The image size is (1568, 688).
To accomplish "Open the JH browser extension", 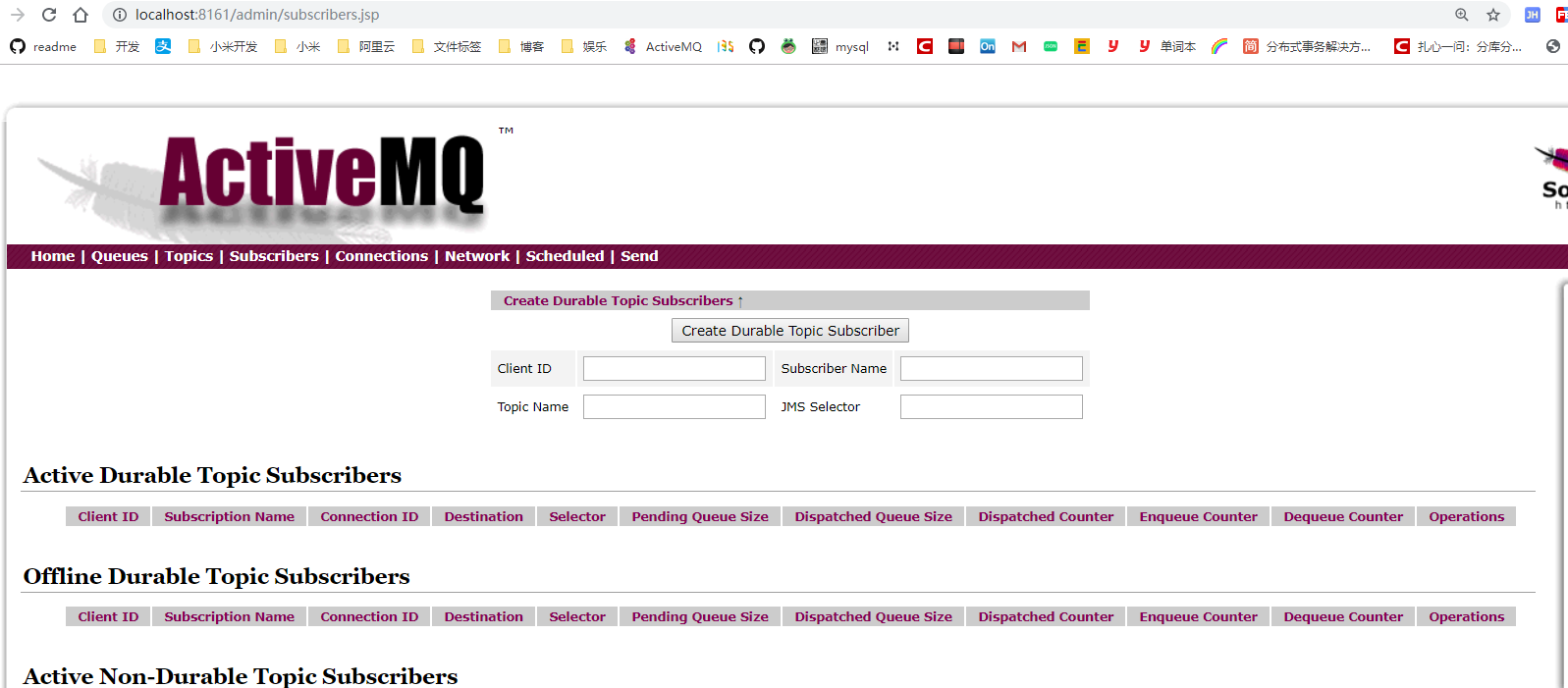I will [x=1532, y=15].
